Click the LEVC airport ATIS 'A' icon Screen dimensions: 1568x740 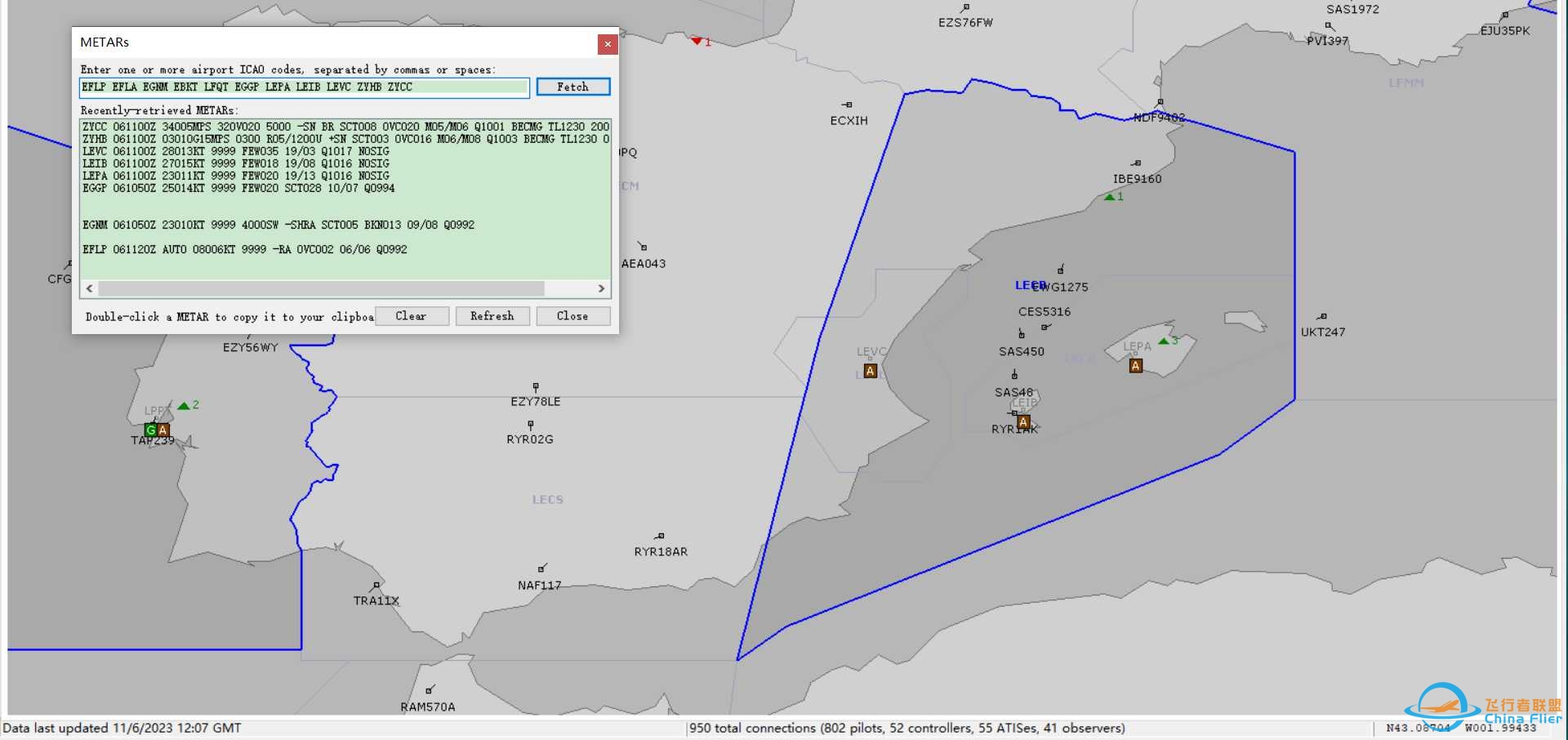(870, 372)
